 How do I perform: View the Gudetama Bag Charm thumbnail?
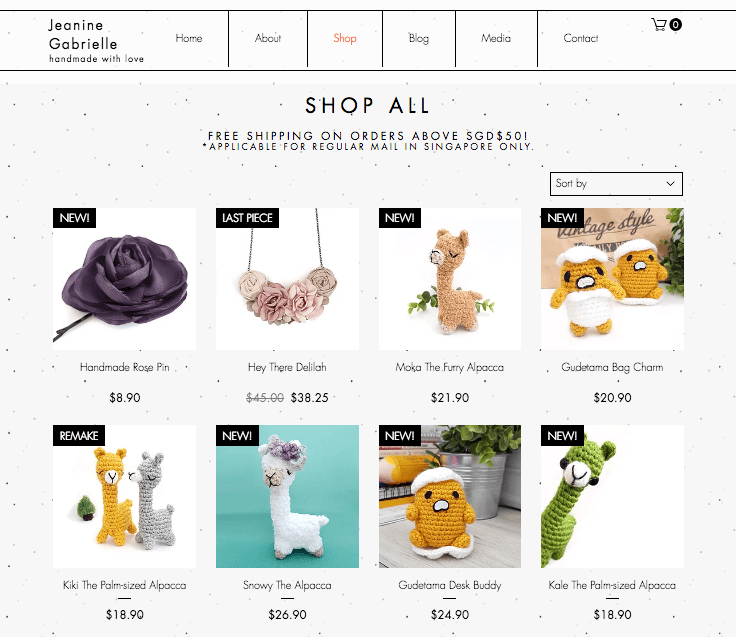point(612,279)
